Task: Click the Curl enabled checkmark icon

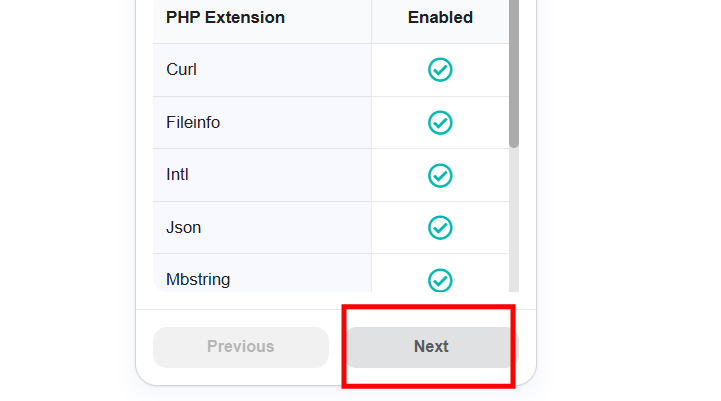Action: [440, 70]
